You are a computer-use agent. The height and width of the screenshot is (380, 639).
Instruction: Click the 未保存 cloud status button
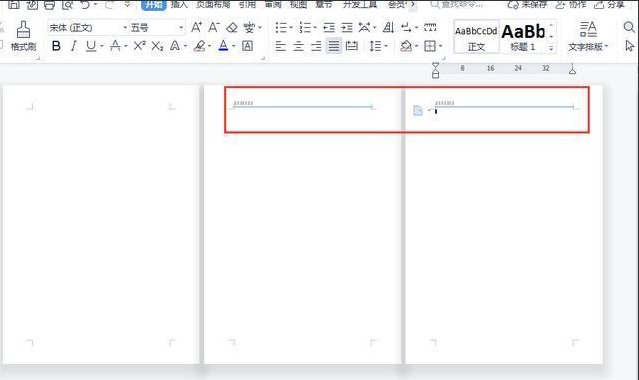(x=527, y=5)
